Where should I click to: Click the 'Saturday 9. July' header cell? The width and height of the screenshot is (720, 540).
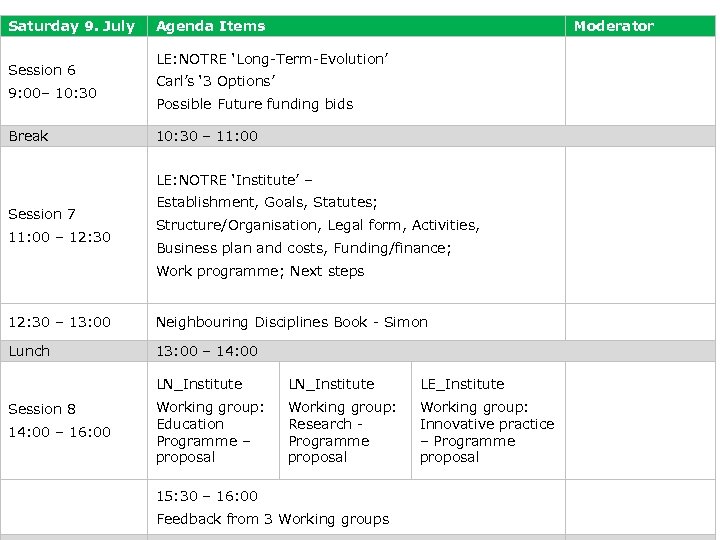(x=71, y=26)
